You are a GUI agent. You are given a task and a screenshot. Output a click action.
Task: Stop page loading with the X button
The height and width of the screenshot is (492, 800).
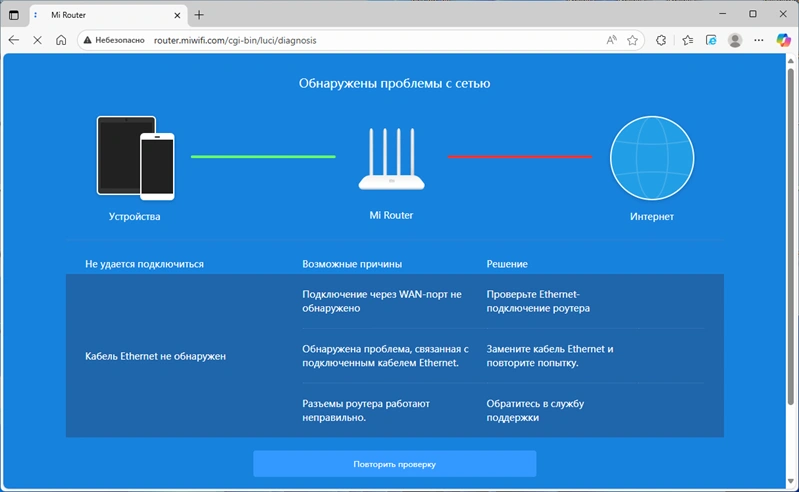click(37, 40)
